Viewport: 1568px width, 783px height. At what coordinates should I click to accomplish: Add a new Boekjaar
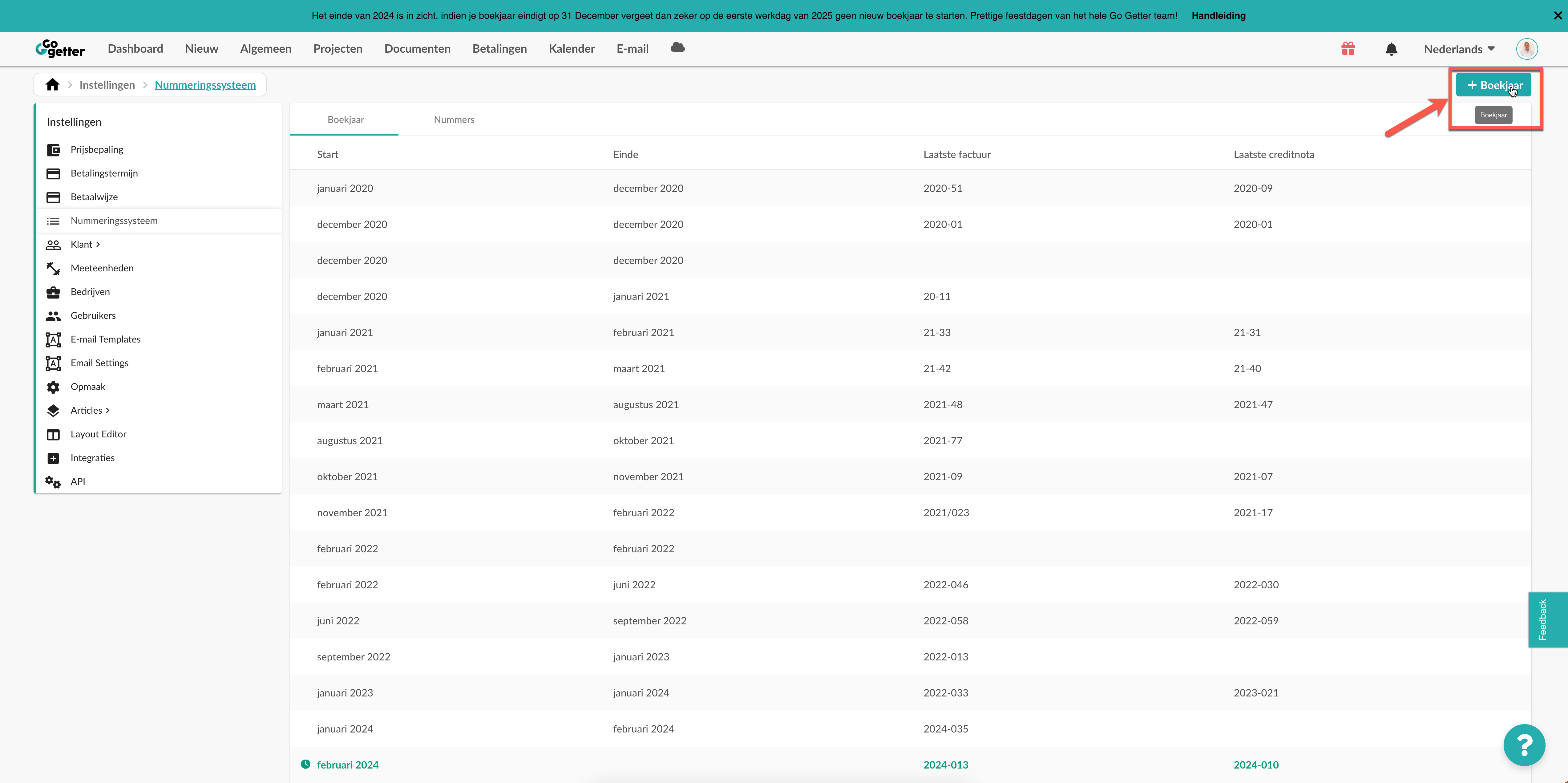tap(1493, 85)
